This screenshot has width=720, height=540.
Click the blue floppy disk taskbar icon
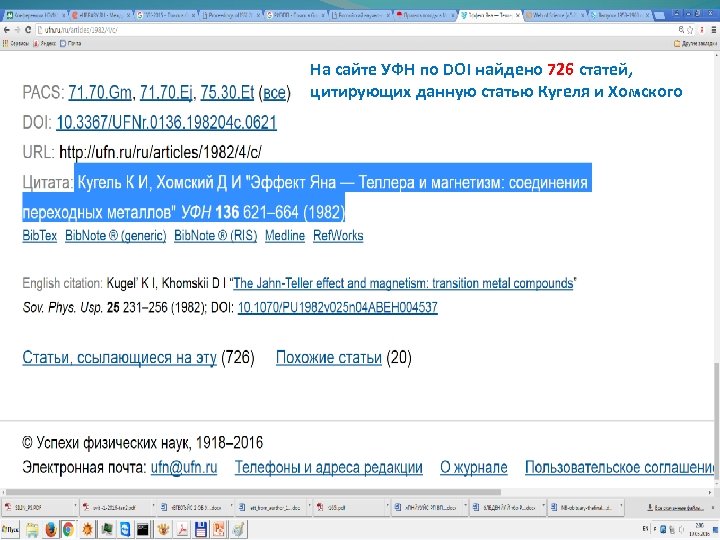pyautogui.click(x=201, y=530)
